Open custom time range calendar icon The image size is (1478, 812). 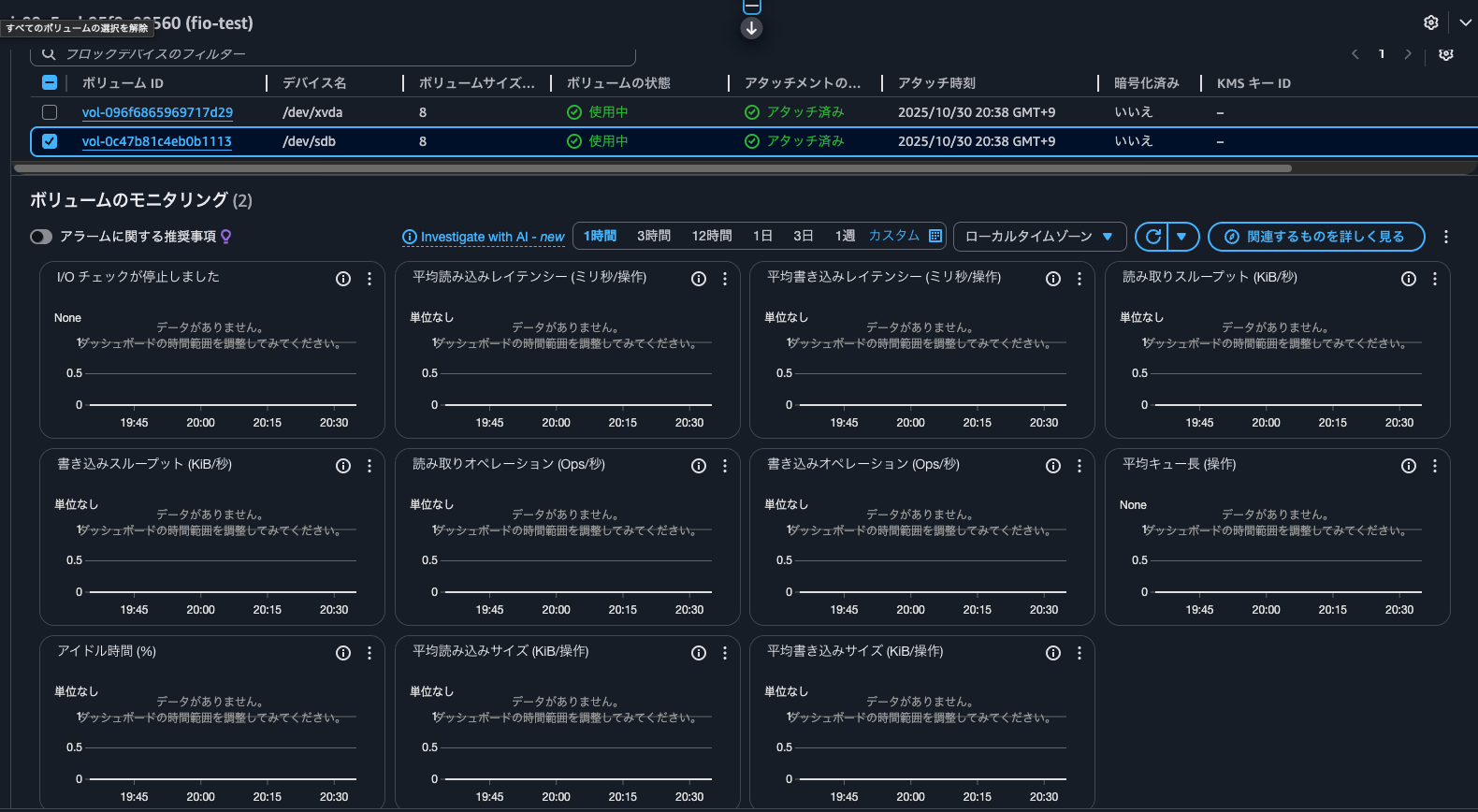tap(935, 236)
